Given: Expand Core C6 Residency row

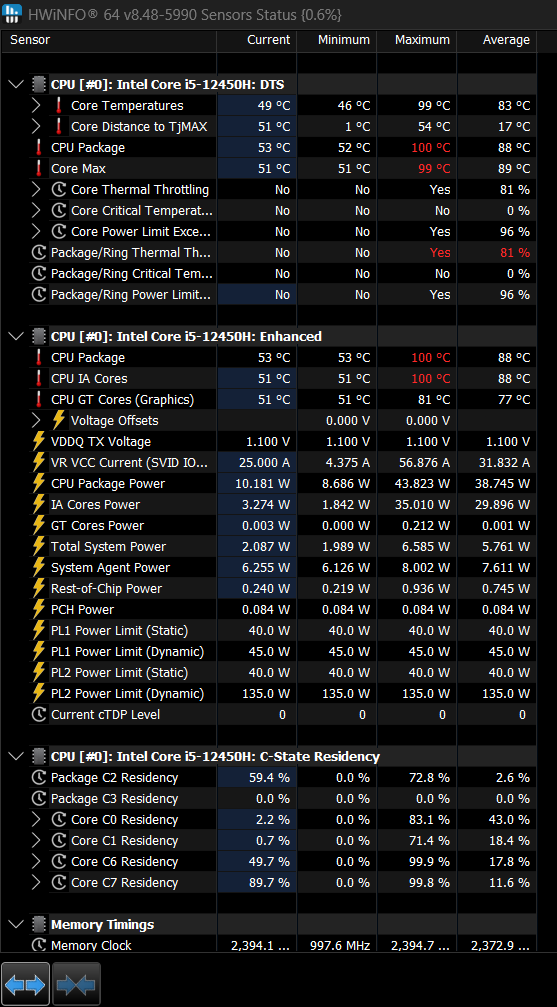Looking at the screenshot, I should pos(36,862).
